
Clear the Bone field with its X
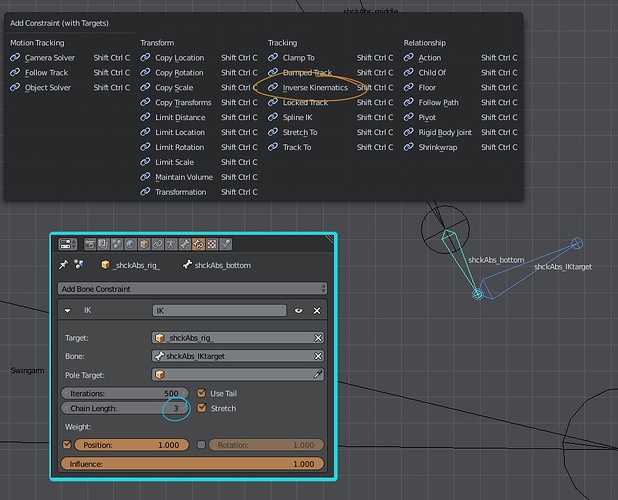(x=318, y=356)
